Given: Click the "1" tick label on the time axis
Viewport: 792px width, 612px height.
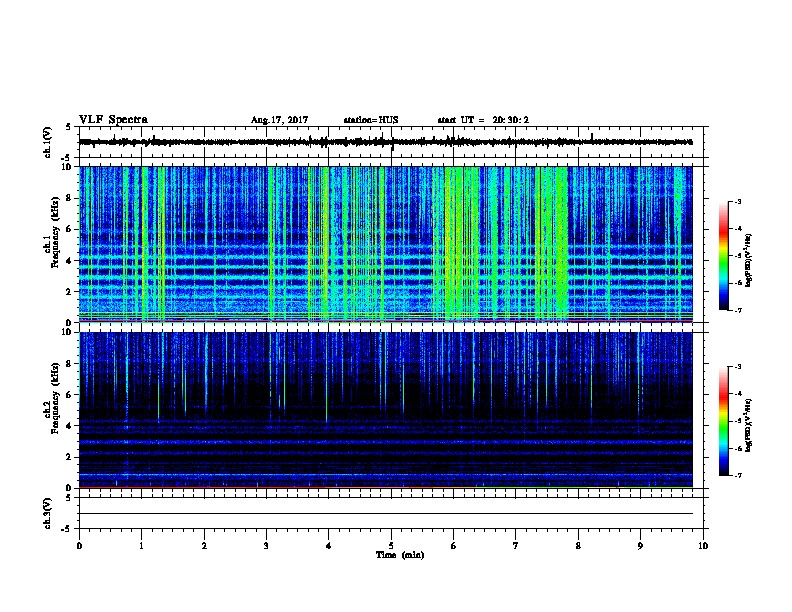Looking at the screenshot, I should tap(141, 546).
